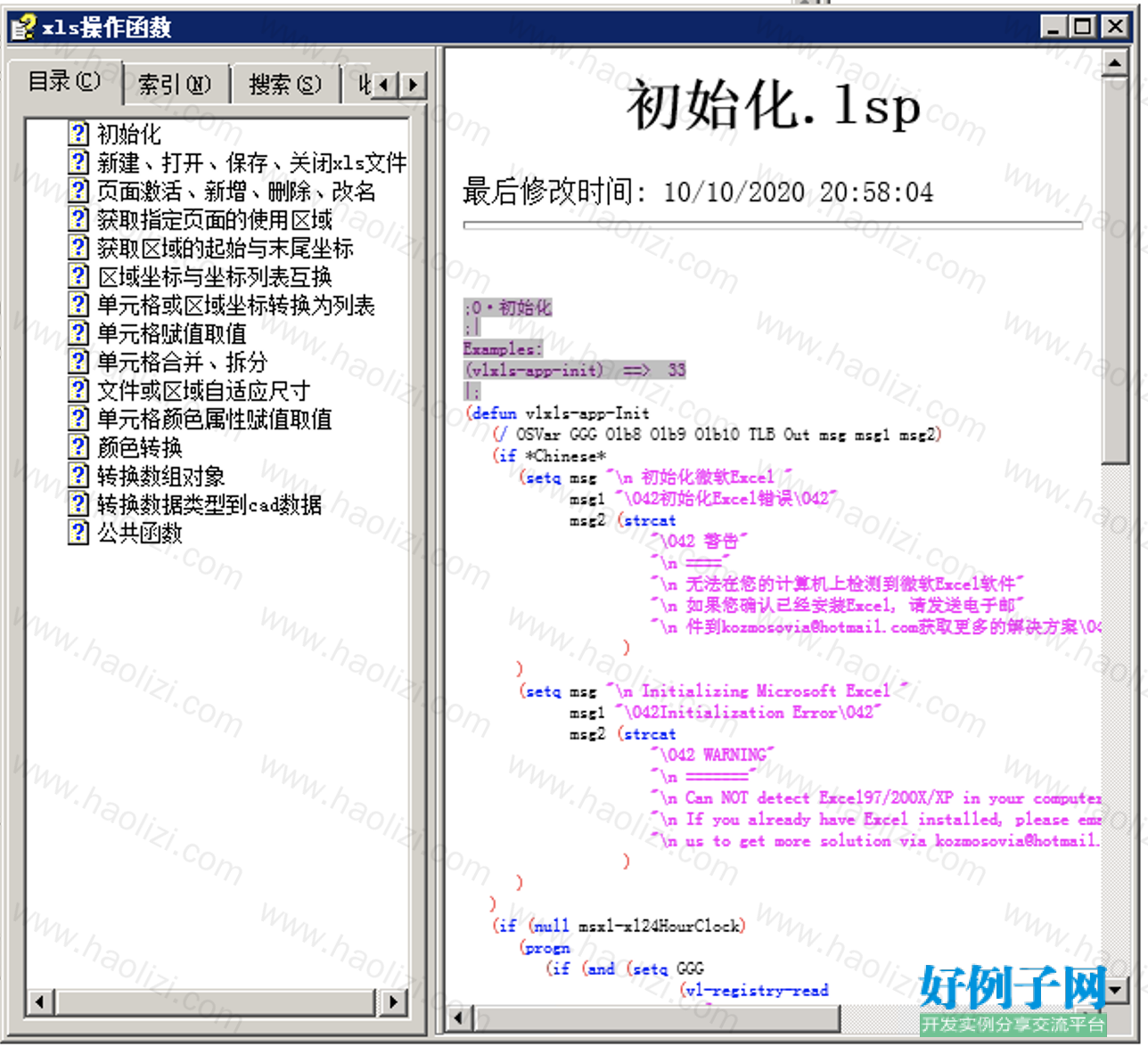Screen dimensions: 1148x1046
Task: Click the topic icon beside 公共函数
Action: coord(78,533)
